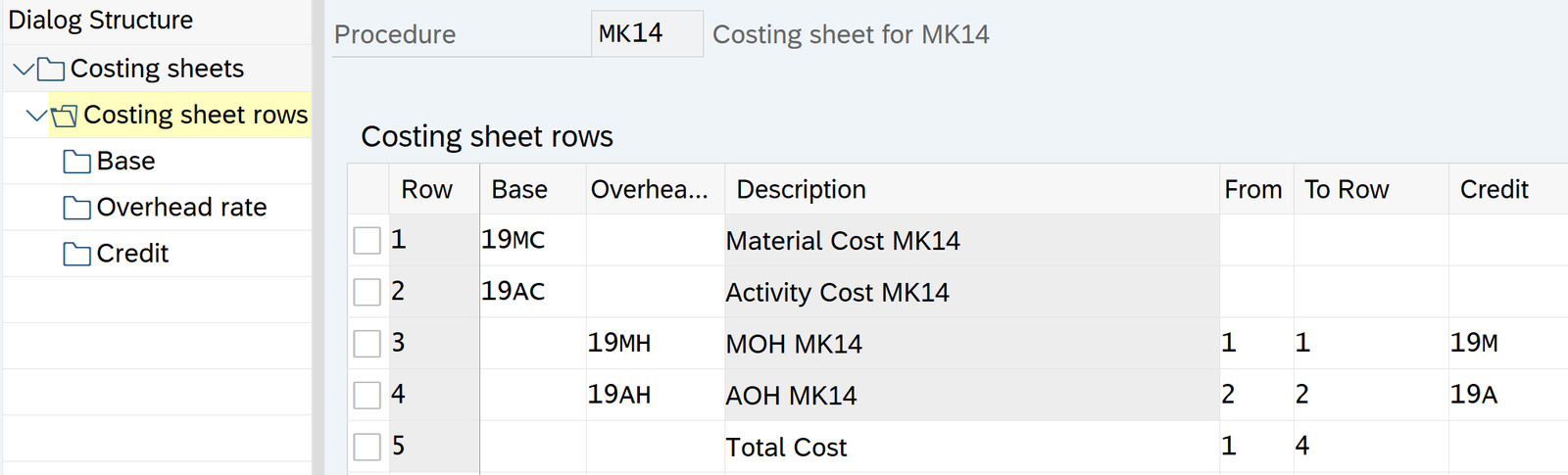
Task: Click the Costing sheets folder icon
Action: point(51,70)
